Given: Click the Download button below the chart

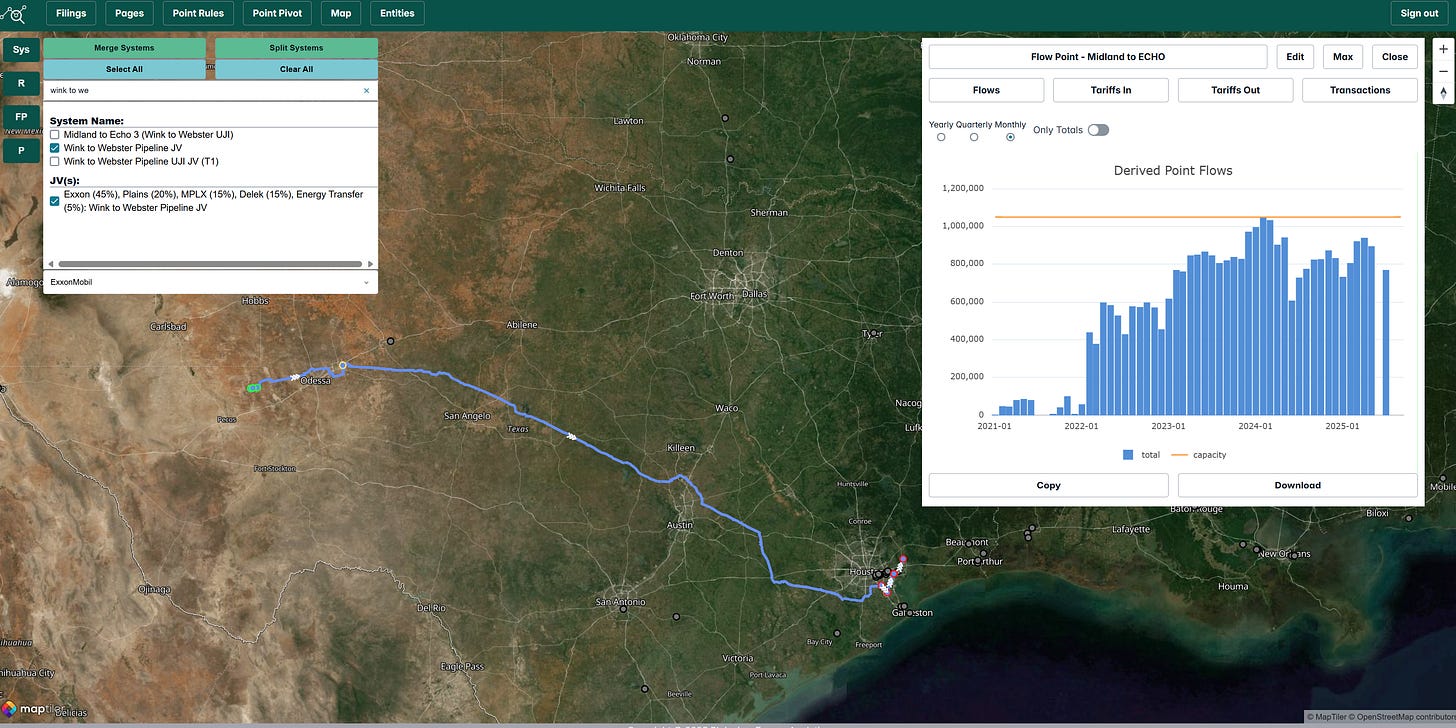Looking at the screenshot, I should coord(1298,485).
